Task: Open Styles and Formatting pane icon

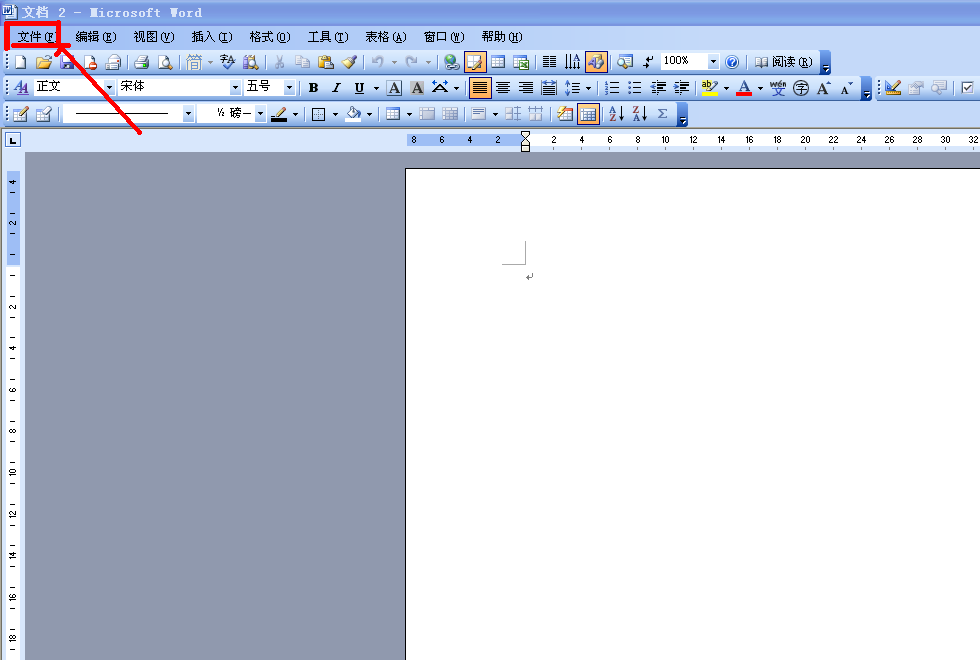Action: [x=21, y=88]
